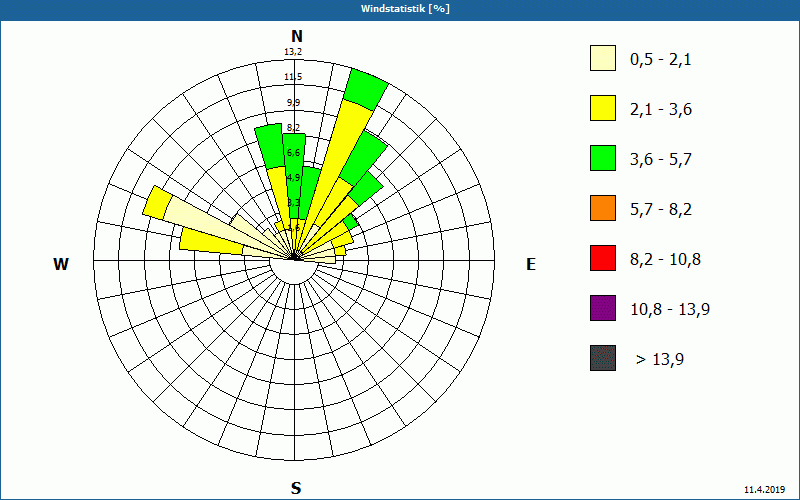Click the green 3,6 - 5,7 legend swatch
Screen dimensions: 800x500
tap(603, 158)
